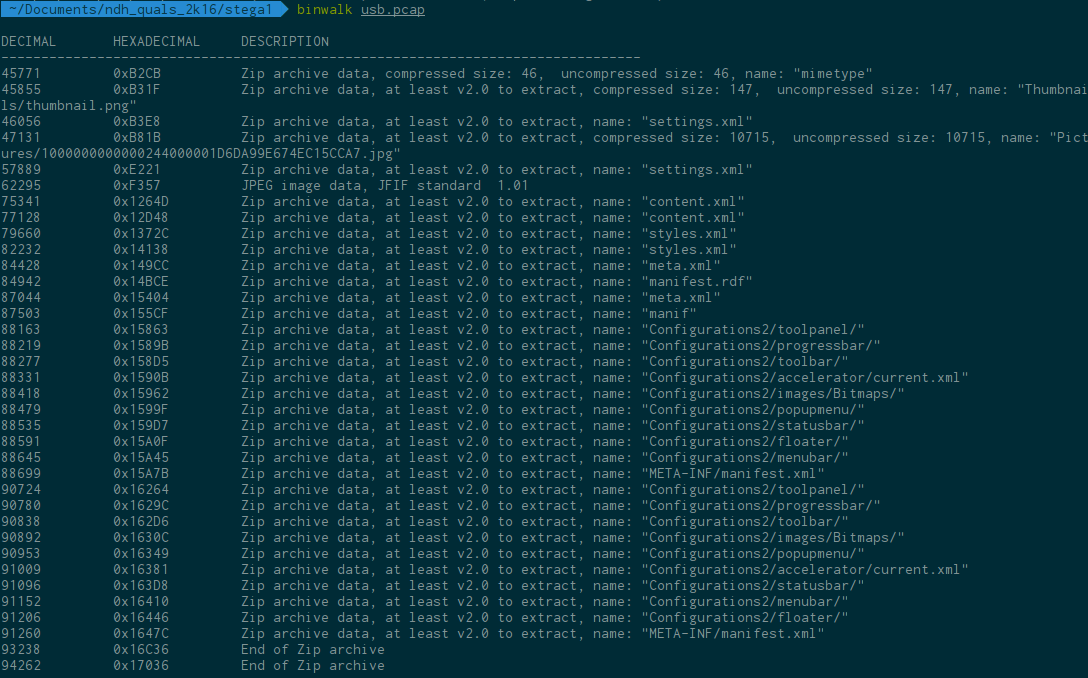Screen dimensions: 1088x678
Task: Click the "content.xml" name at offset 75341
Action: 692,202
